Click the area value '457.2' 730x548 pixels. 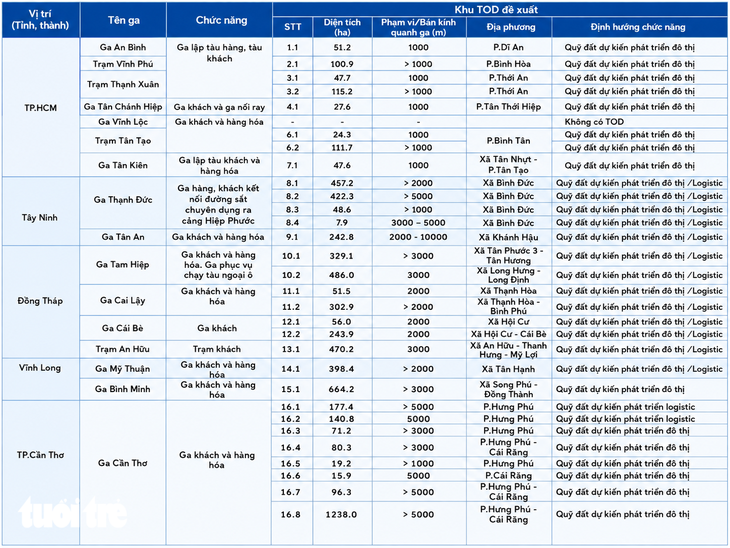342,183
